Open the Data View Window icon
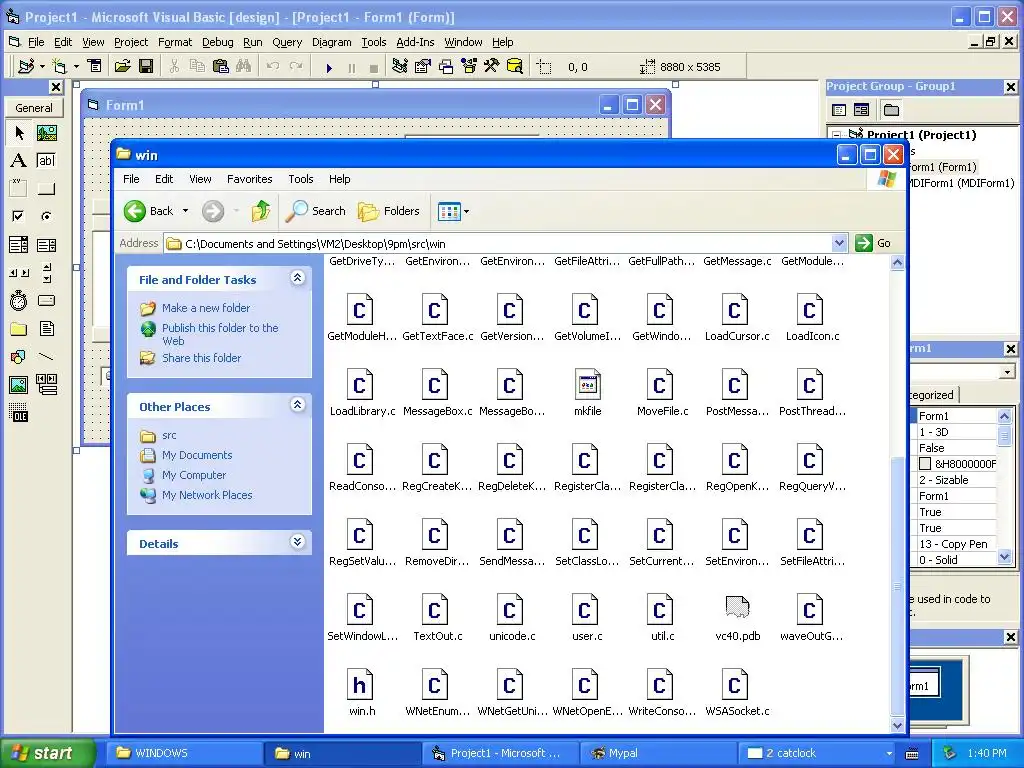Screen dimensions: 1024x768 tap(515, 66)
